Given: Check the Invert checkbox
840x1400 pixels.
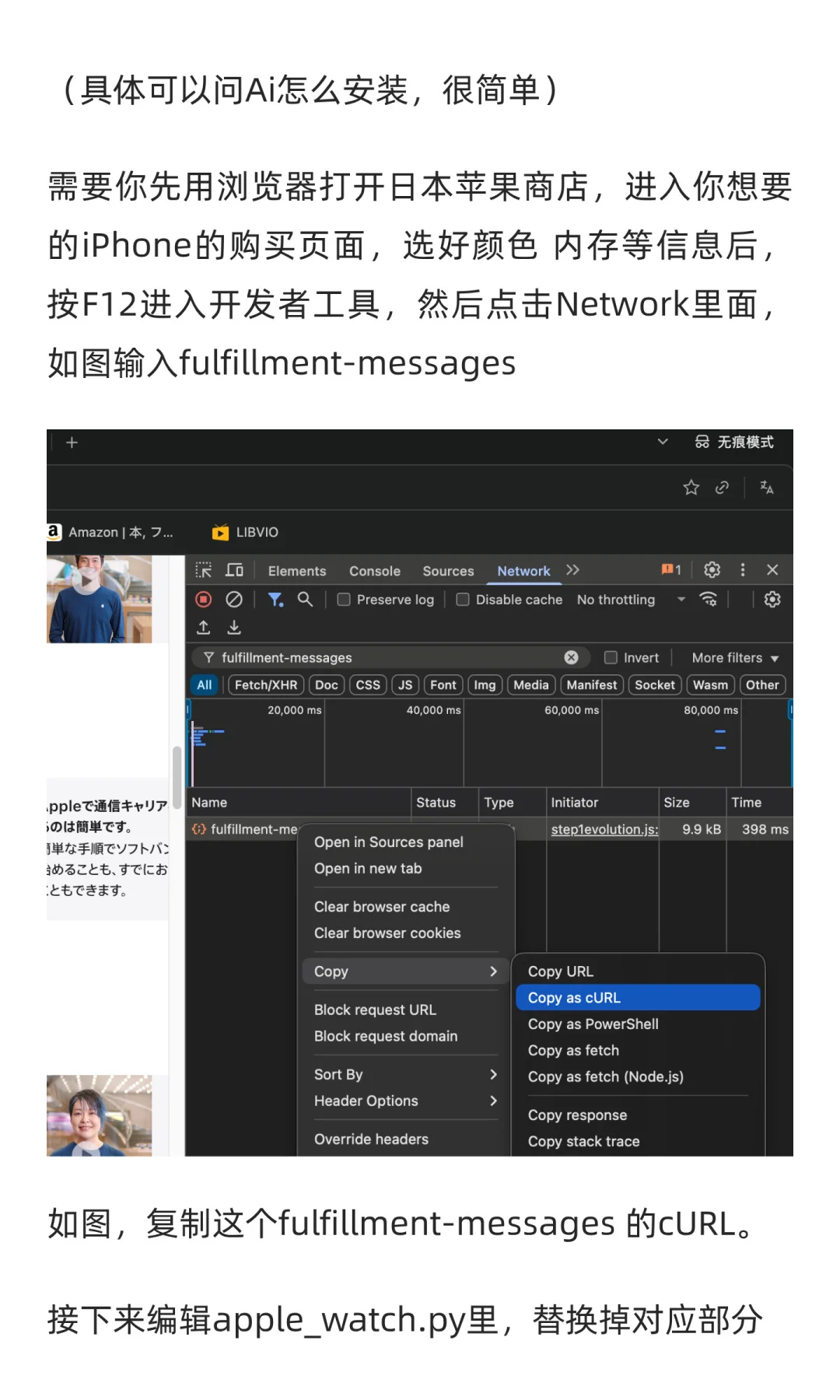Looking at the screenshot, I should point(611,658).
